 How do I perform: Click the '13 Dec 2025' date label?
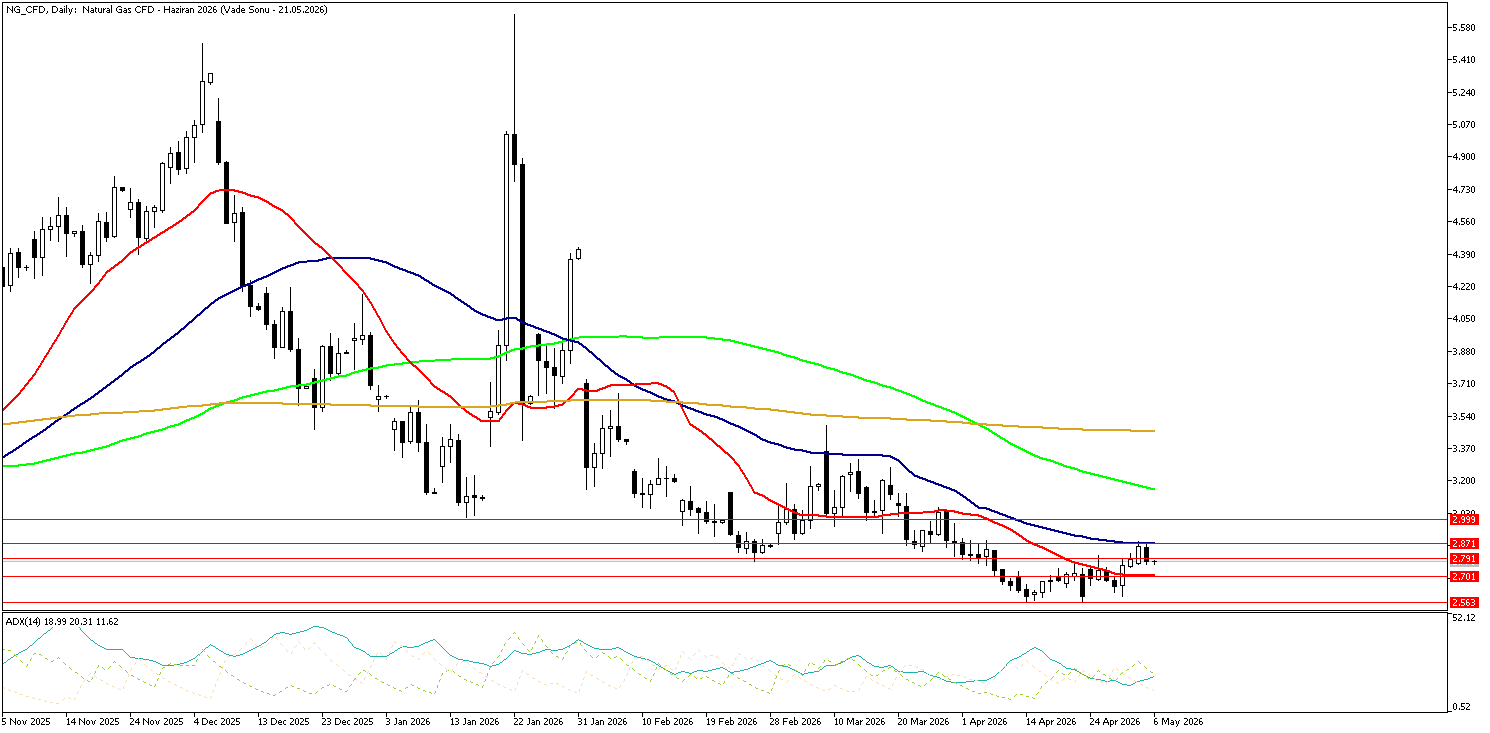coord(284,721)
